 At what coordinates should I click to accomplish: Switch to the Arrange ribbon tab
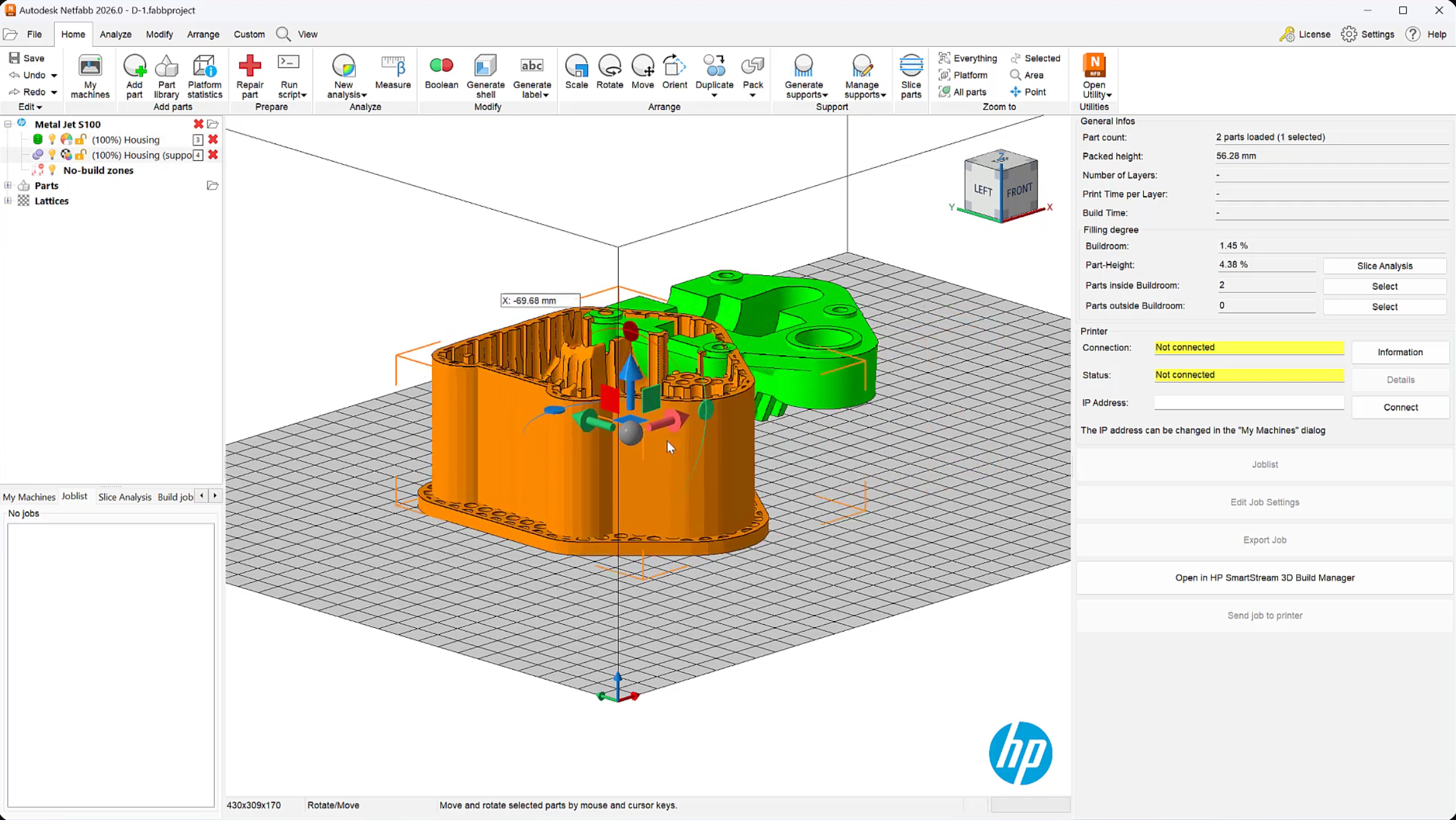(x=203, y=34)
